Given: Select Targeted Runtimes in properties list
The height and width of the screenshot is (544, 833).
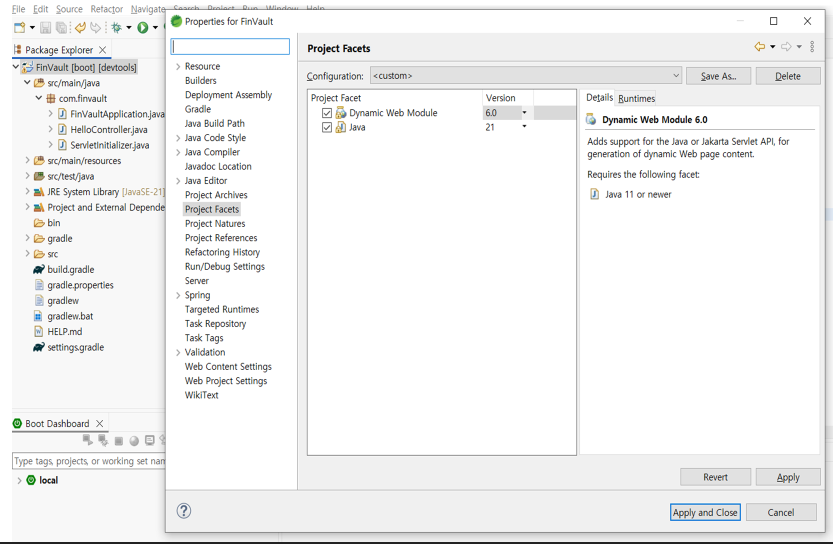Looking at the screenshot, I should click(x=222, y=309).
